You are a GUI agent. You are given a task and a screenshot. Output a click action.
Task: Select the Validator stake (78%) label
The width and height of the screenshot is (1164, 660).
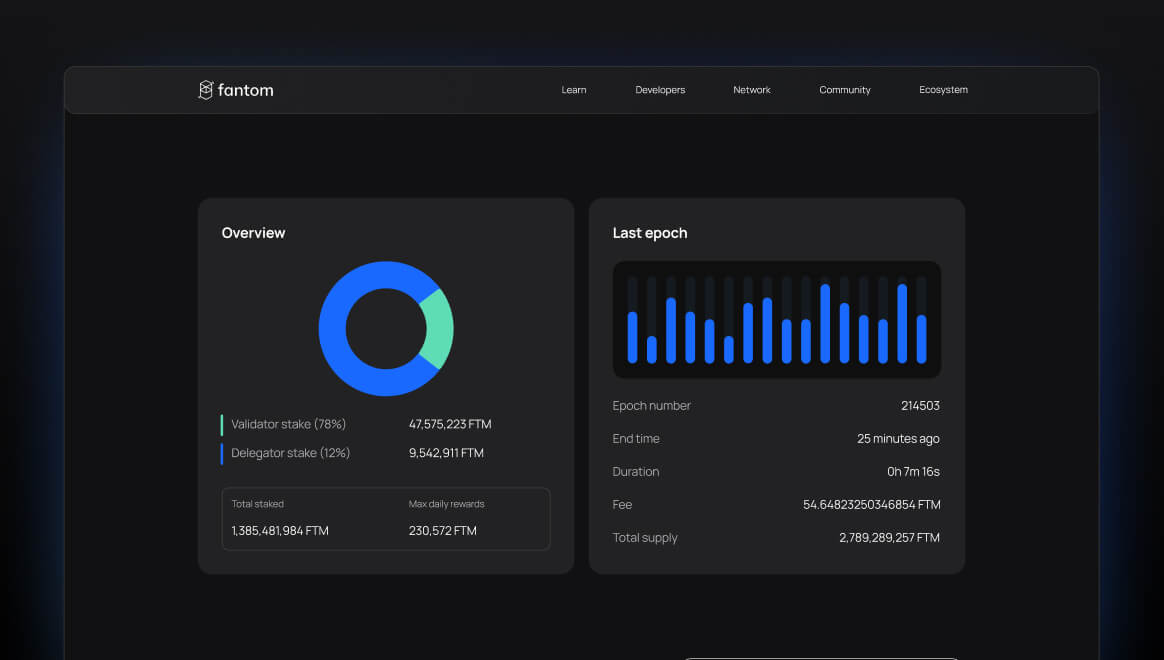click(x=288, y=425)
